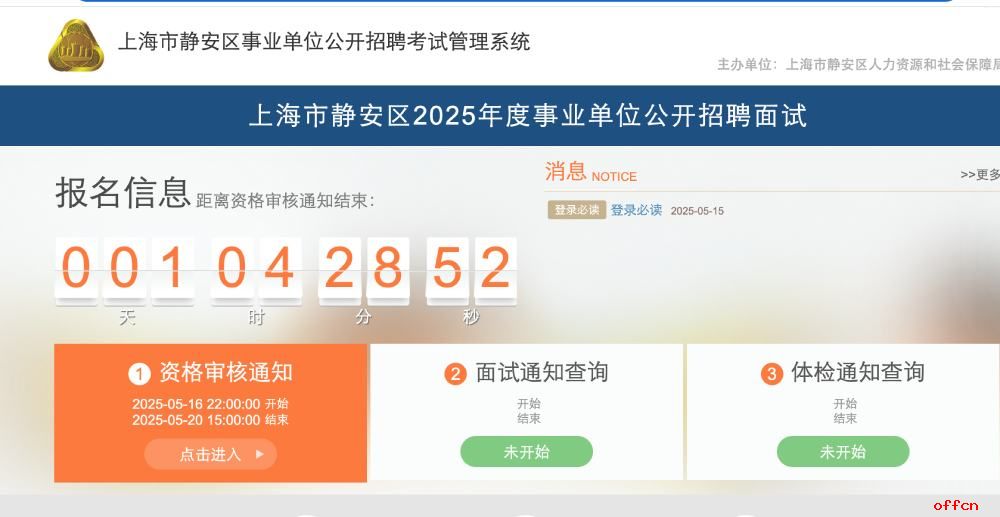Click the seconds countdown flip digits

(471, 269)
